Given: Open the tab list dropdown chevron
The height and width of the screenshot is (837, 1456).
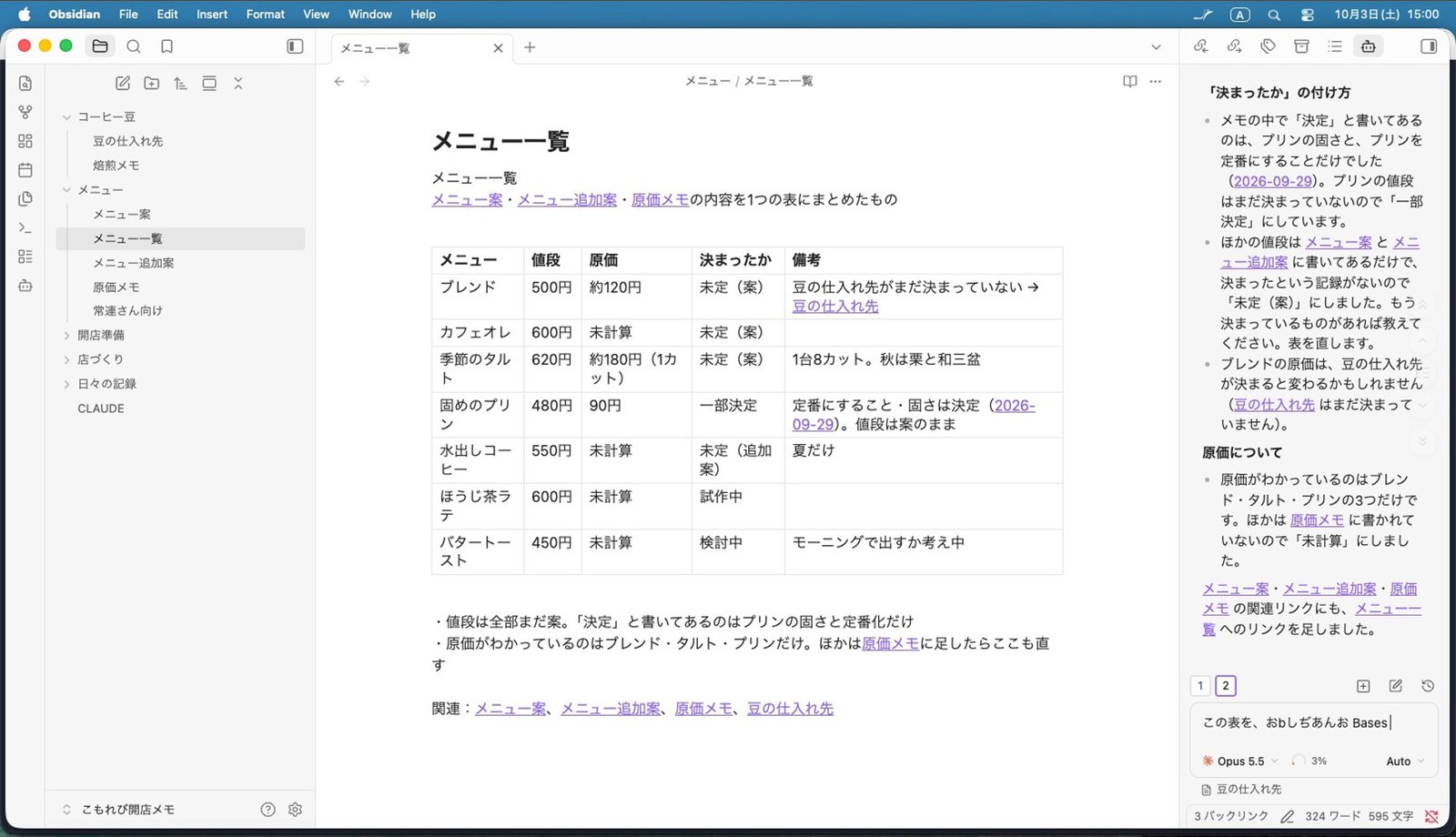Looking at the screenshot, I should 1156,47.
